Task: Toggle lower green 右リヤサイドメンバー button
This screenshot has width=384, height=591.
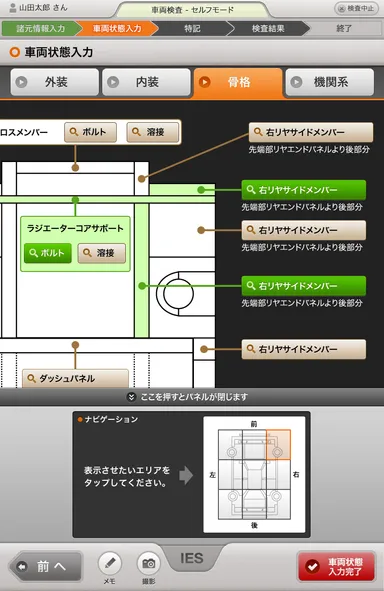Action: [x=304, y=286]
